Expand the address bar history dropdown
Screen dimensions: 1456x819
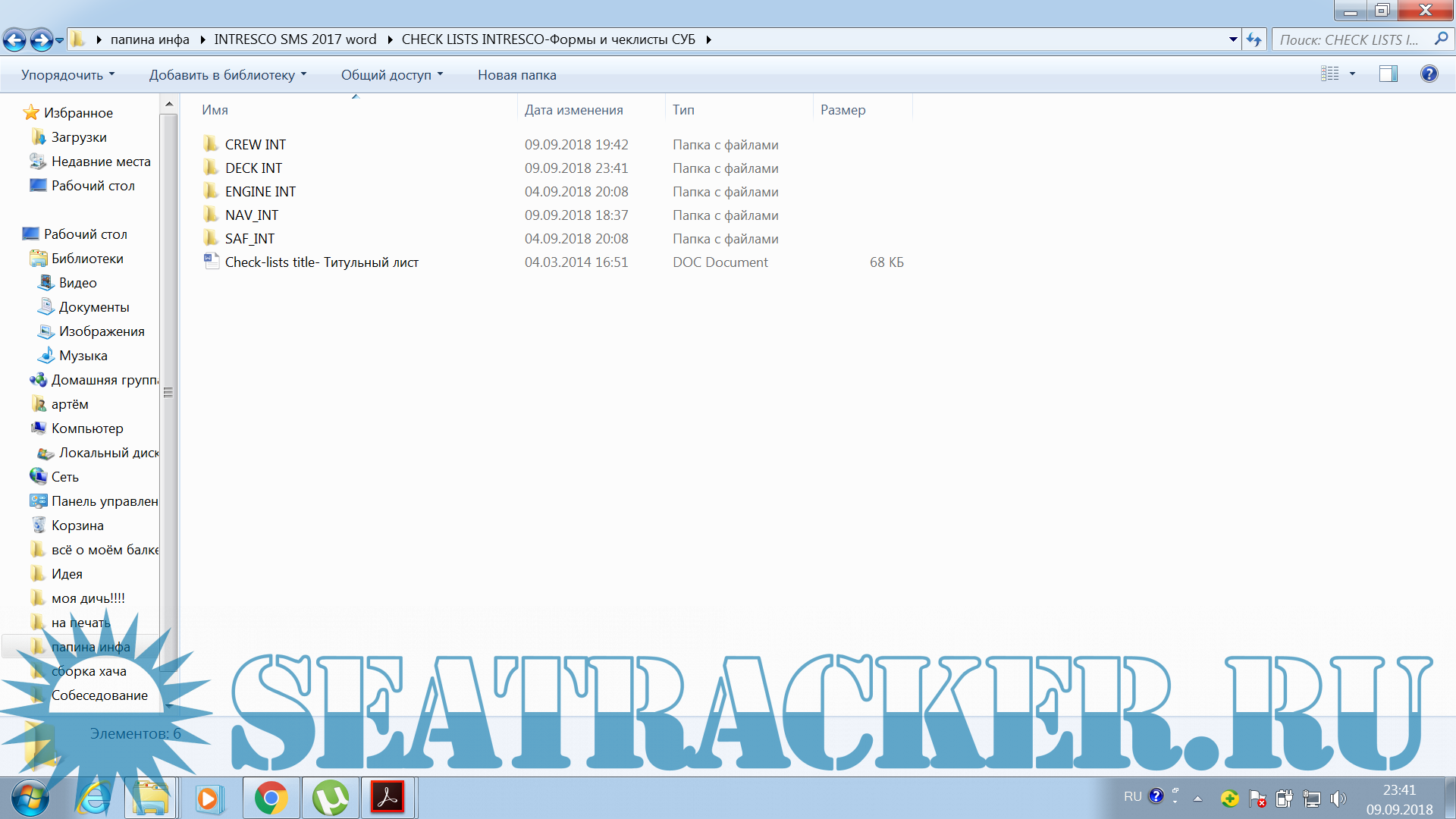pos(1233,39)
